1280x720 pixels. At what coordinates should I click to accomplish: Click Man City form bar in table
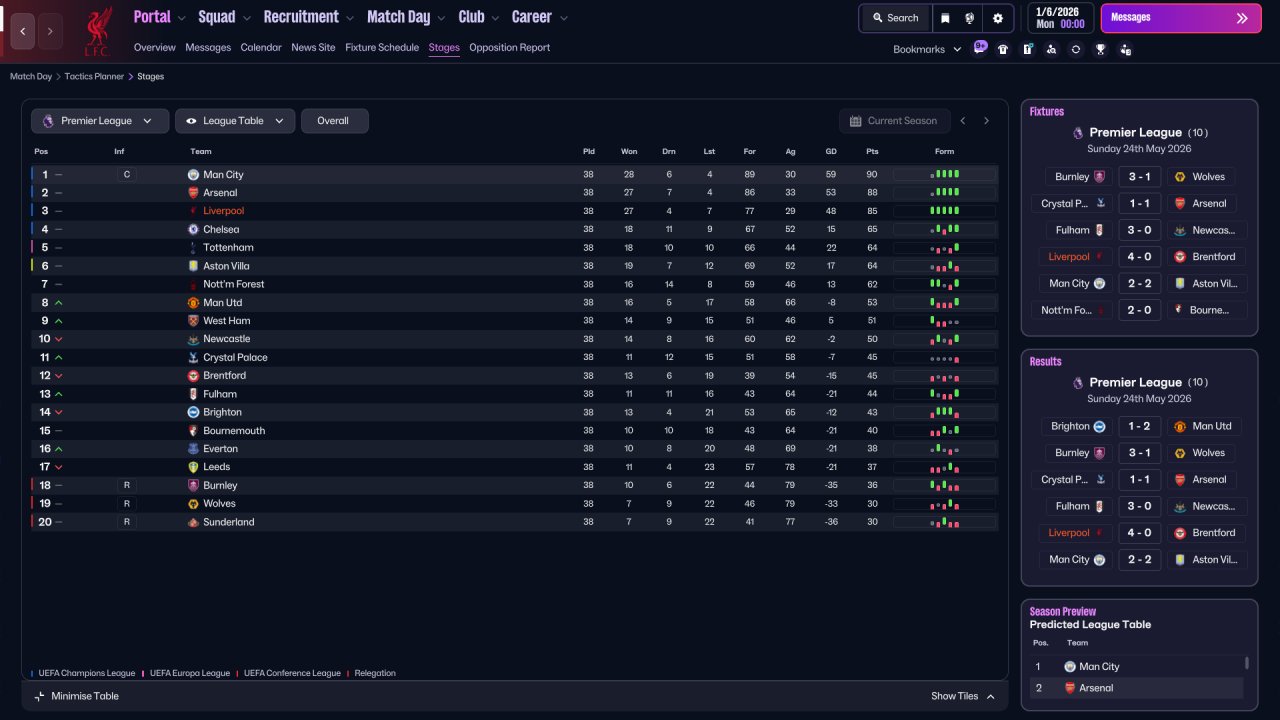click(944, 174)
